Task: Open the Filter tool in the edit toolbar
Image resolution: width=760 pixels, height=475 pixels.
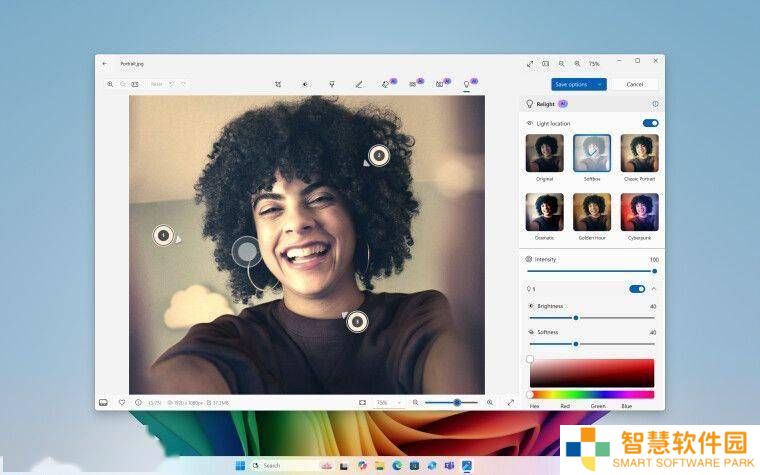Action: pyautogui.click(x=332, y=84)
